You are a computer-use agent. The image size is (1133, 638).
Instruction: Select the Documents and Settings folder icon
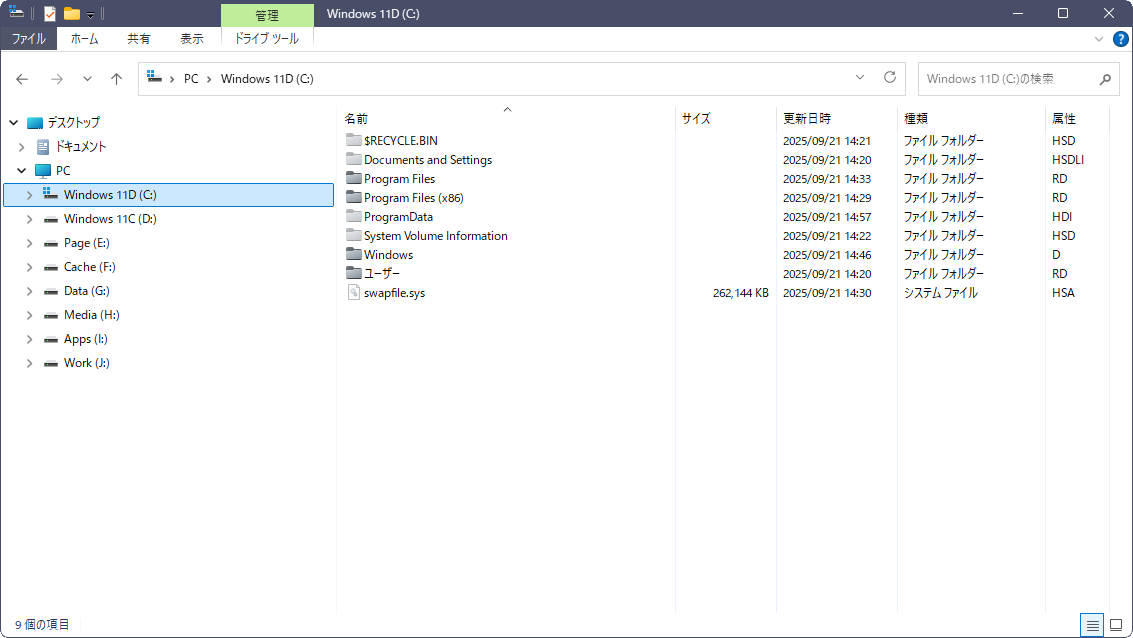[x=353, y=159]
